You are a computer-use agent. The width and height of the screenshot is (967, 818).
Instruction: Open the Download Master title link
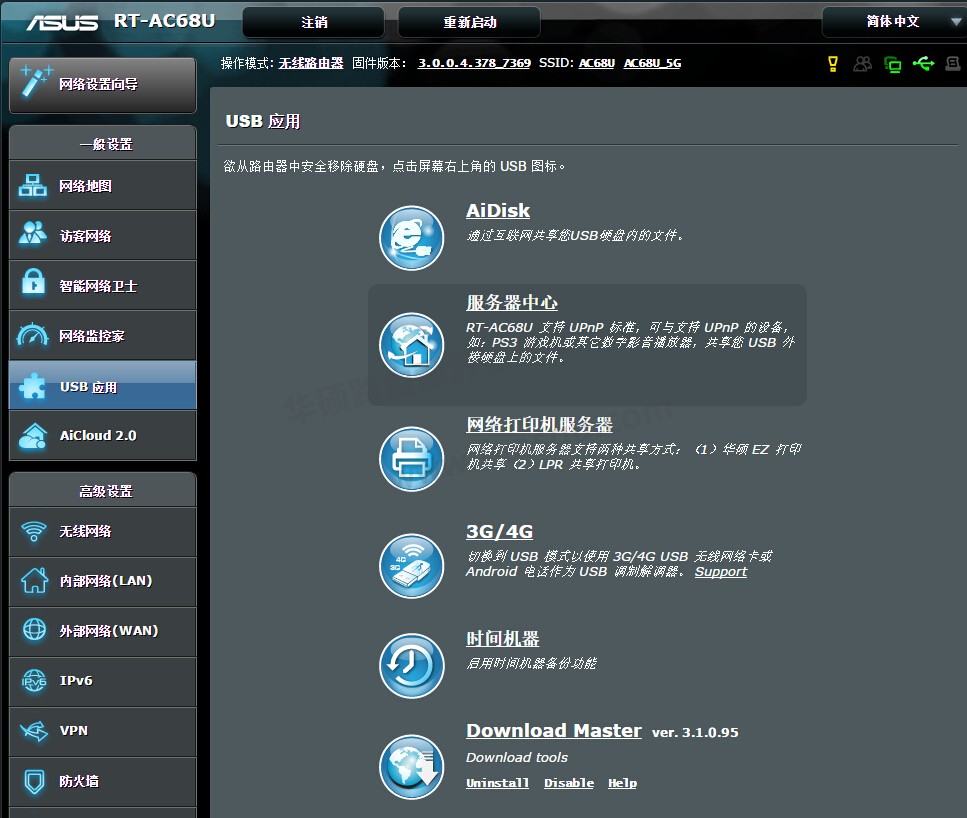point(554,730)
